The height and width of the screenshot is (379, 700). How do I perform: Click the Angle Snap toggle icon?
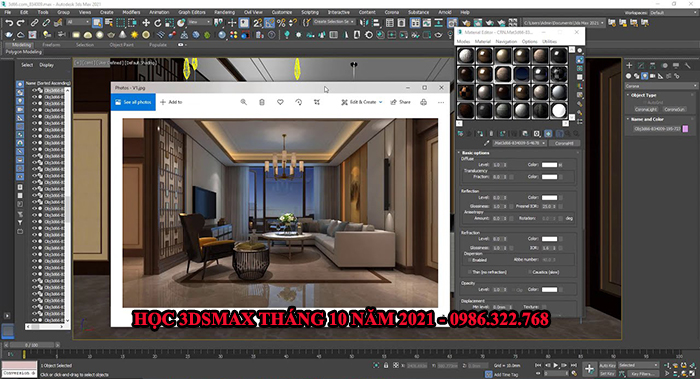point(269,22)
